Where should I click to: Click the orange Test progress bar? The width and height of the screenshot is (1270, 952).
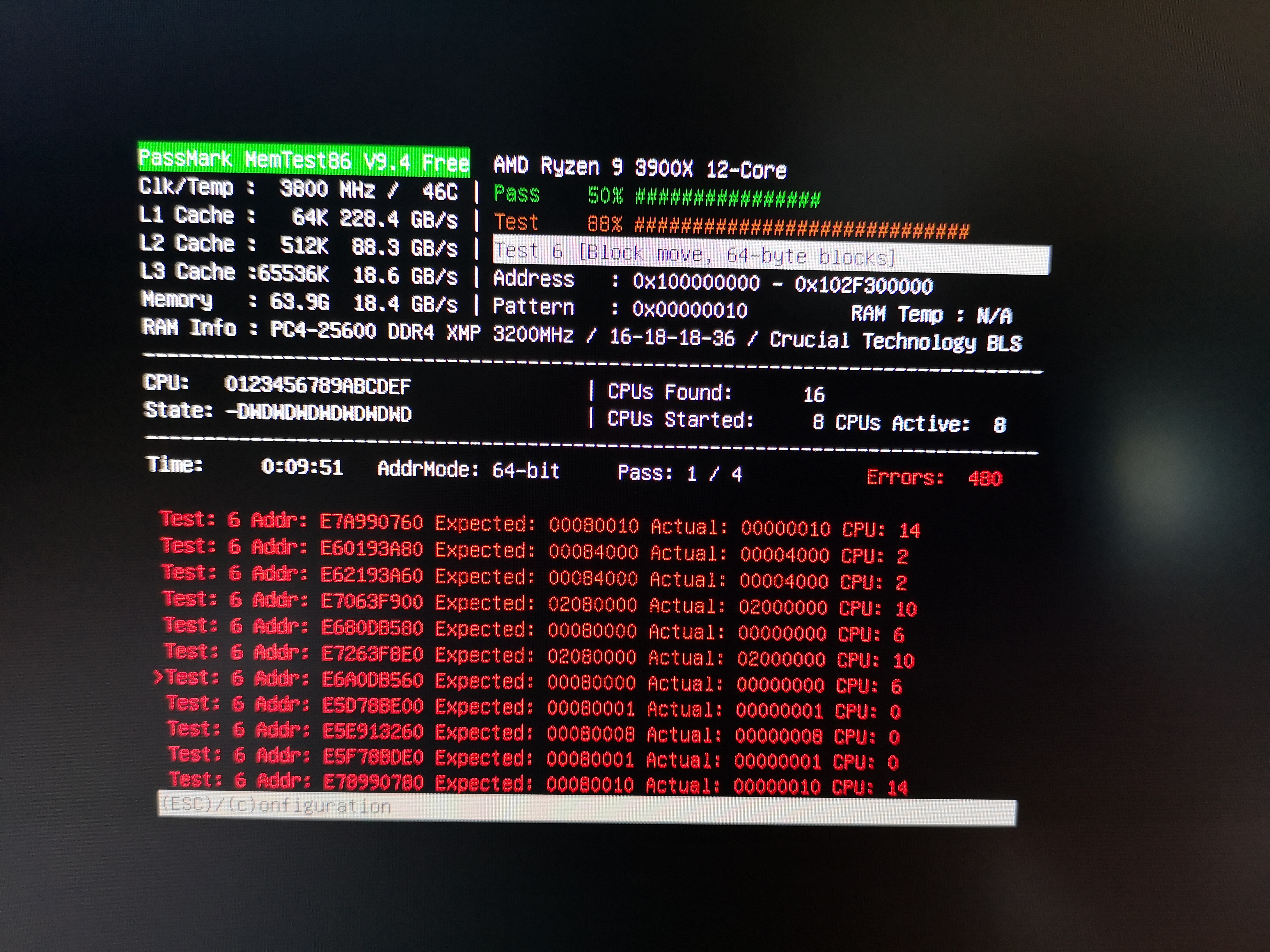coord(801,228)
